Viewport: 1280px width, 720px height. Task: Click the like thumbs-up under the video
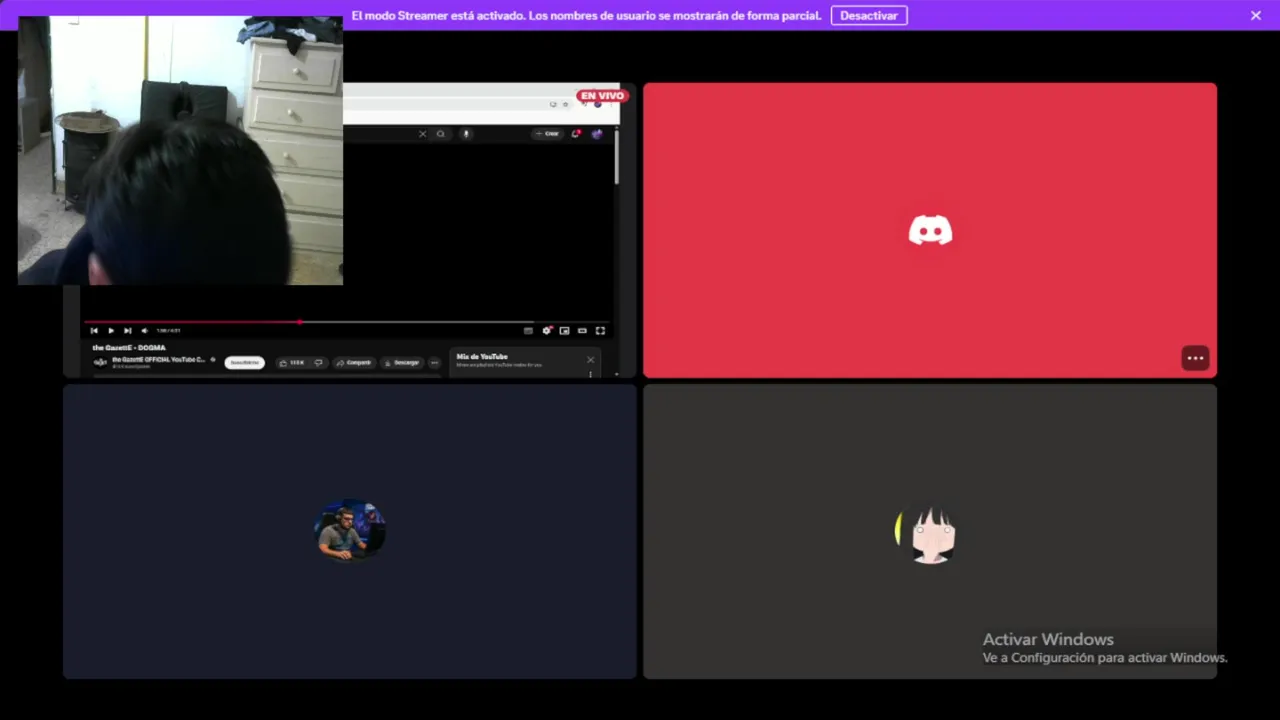point(291,362)
